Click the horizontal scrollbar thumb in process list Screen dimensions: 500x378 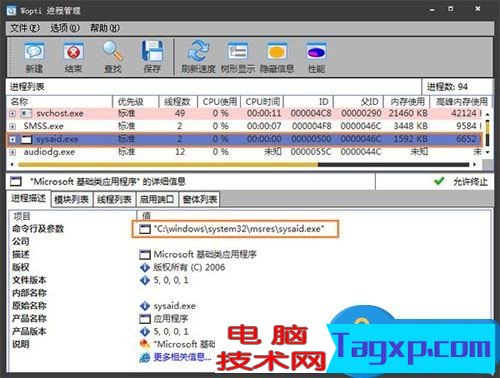click(168, 164)
